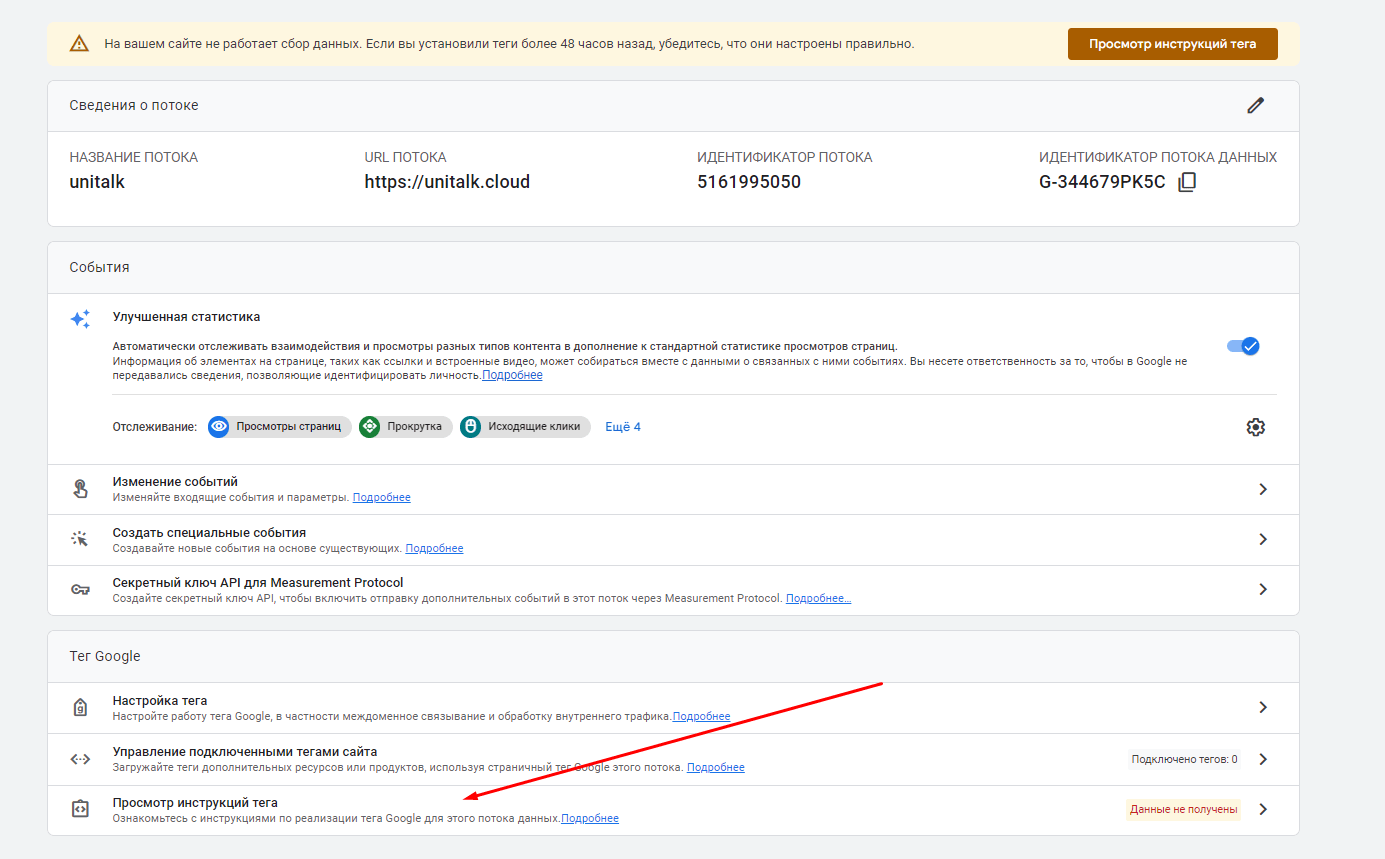Click the Ещё 4 link
This screenshot has width=1385, height=859.
(x=622, y=427)
